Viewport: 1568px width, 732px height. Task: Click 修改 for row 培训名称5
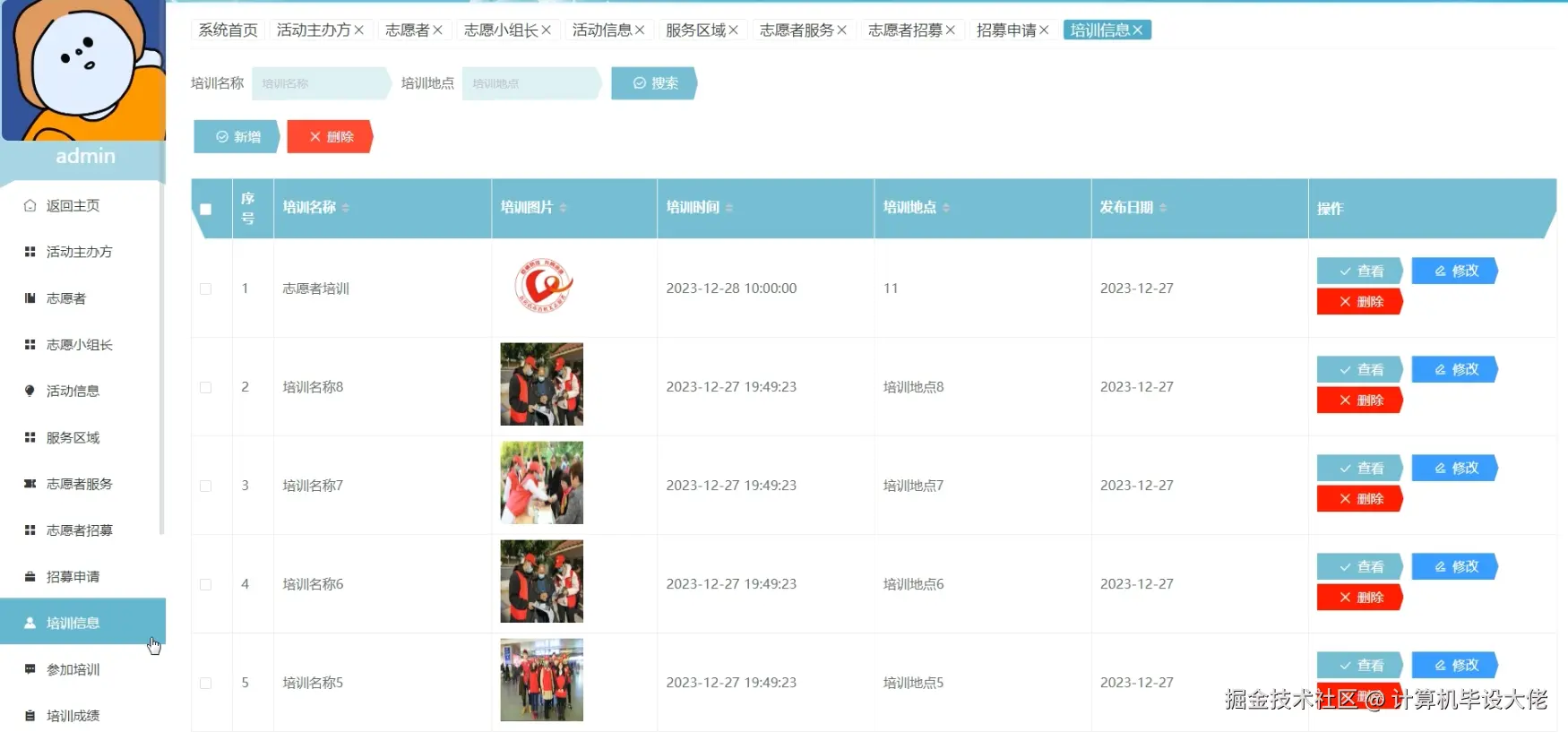(x=1455, y=665)
